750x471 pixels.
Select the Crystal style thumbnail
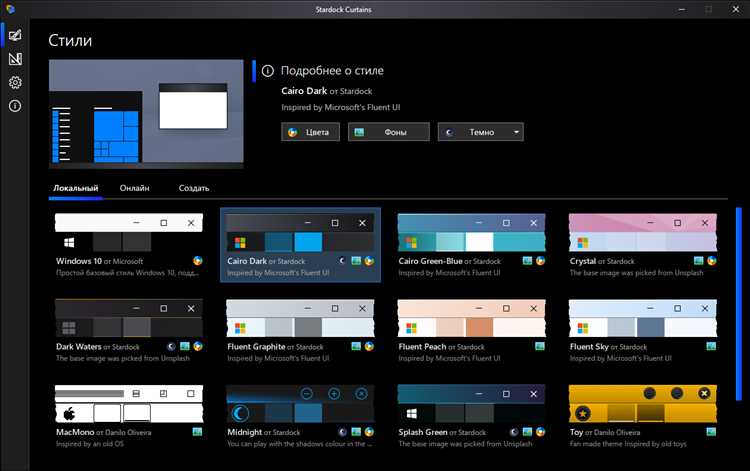click(x=642, y=232)
